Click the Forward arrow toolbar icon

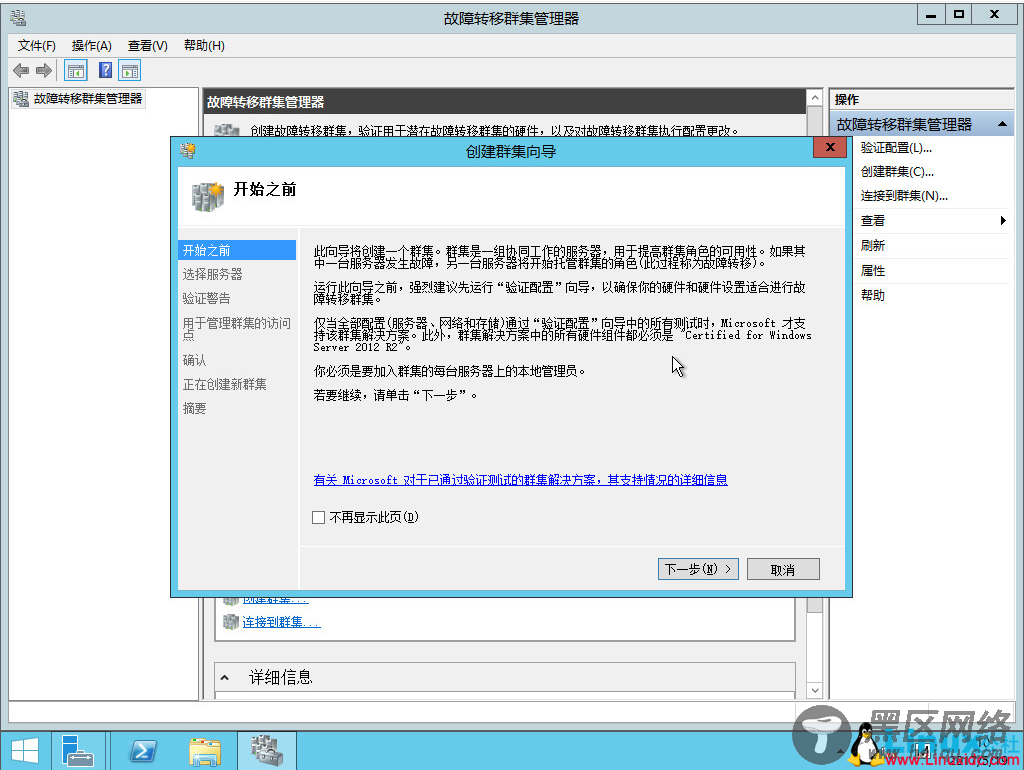[44, 70]
